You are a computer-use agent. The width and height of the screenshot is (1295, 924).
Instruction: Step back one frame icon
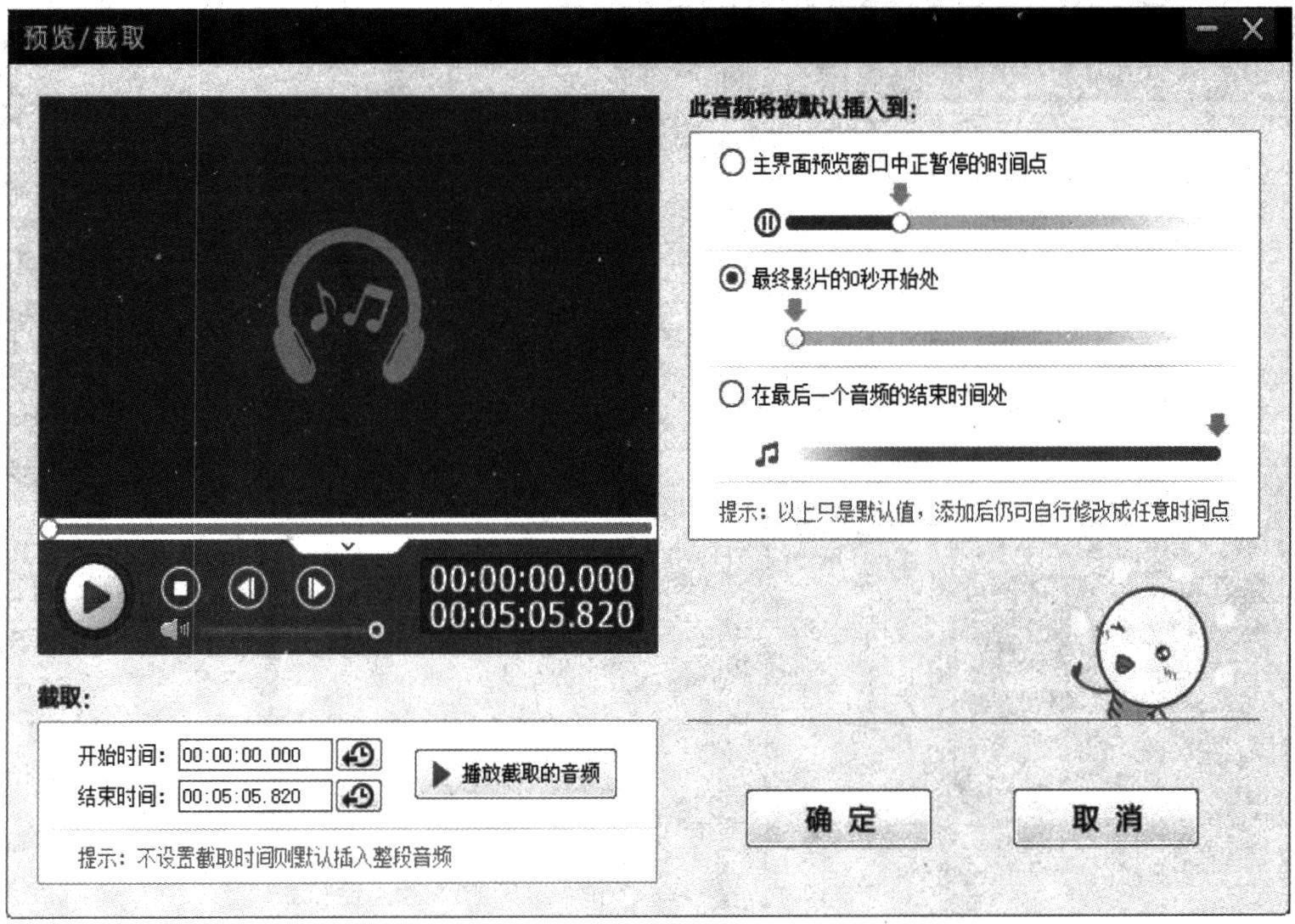click(x=247, y=588)
